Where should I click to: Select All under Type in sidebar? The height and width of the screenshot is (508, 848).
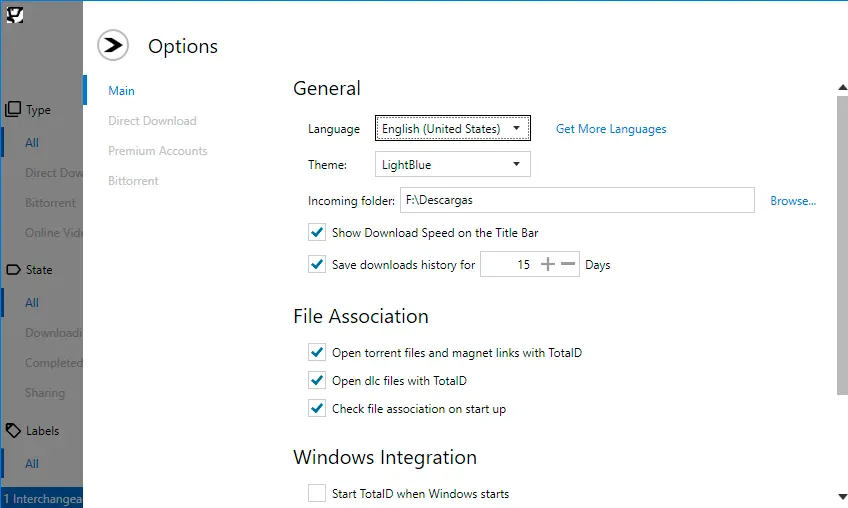tap(32, 143)
